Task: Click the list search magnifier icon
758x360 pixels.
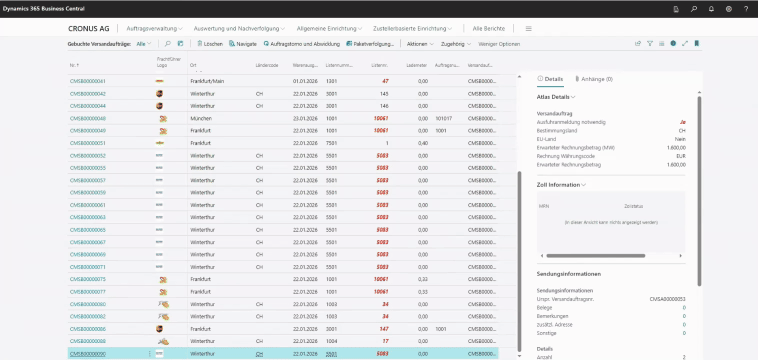Action: tap(168, 43)
